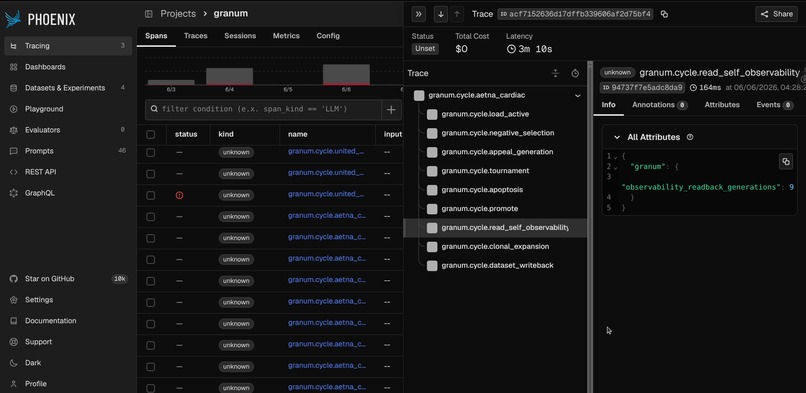This screenshot has height=393, width=806.
Task: Go to next trace with down arrow
Action: (x=441, y=14)
